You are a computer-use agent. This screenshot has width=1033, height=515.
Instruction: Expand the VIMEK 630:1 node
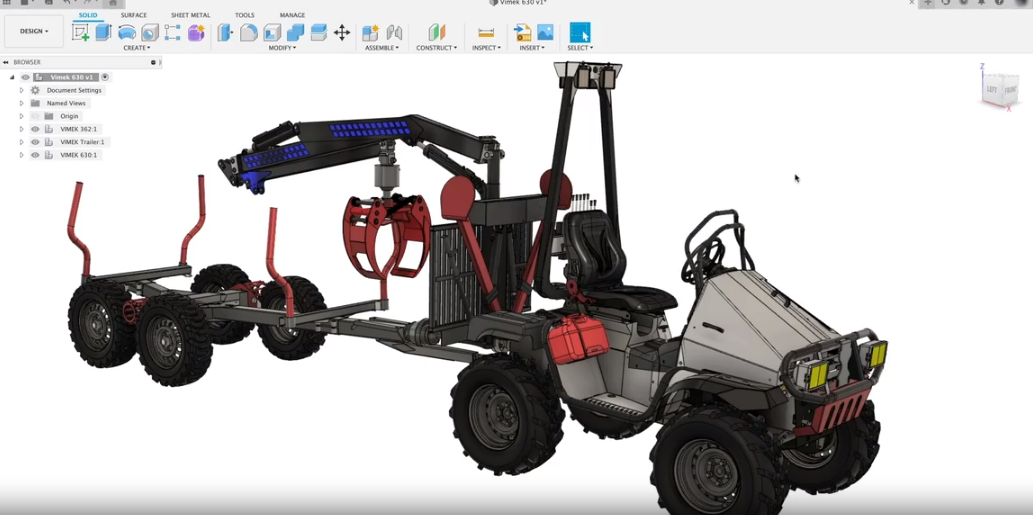(x=21, y=155)
